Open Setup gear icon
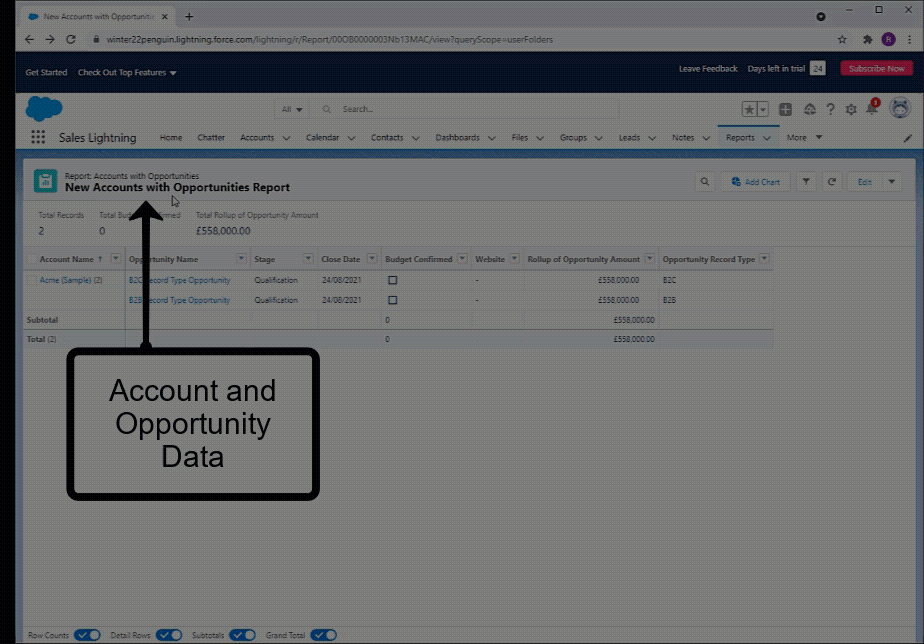This screenshot has width=924, height=644. (851, 109)
